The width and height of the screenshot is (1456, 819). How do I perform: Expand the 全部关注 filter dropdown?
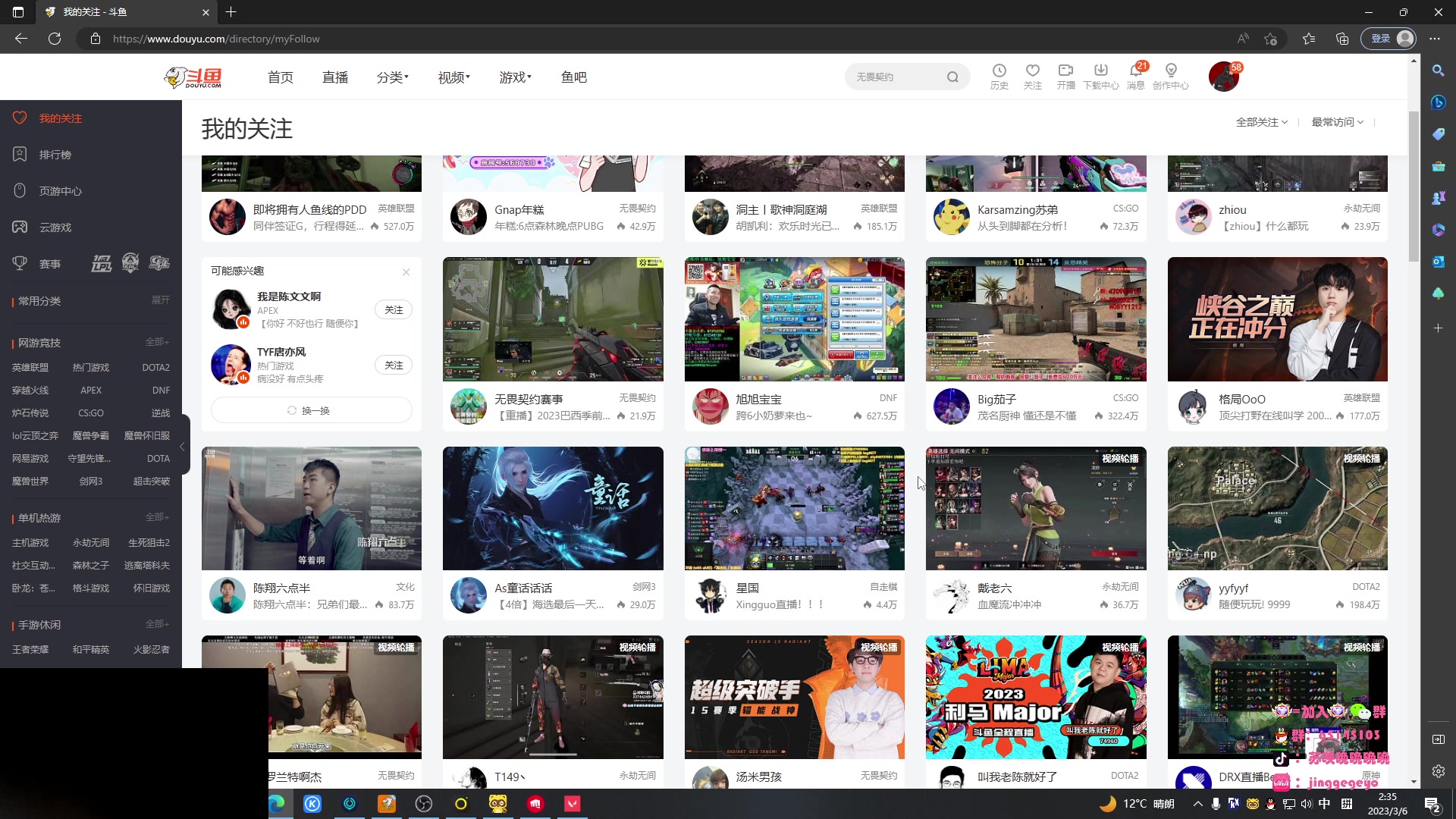pyautogui.click(x=1261, y=122)
